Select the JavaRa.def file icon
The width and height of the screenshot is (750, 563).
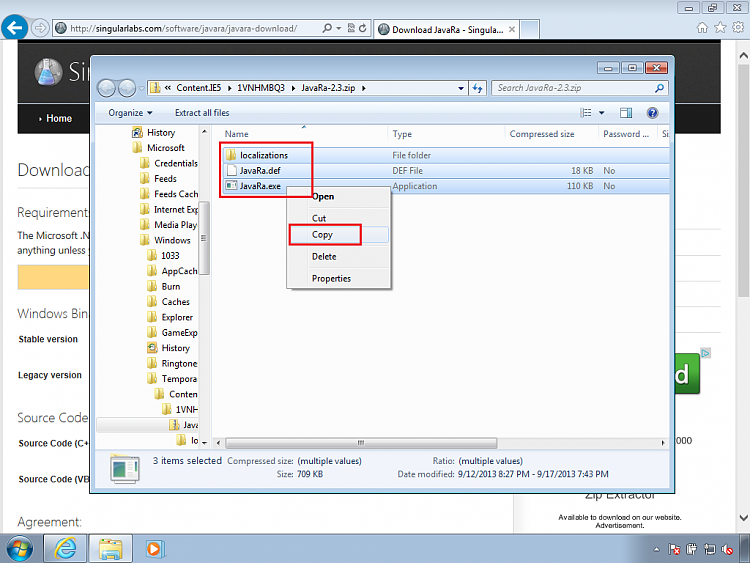(232, 170)
